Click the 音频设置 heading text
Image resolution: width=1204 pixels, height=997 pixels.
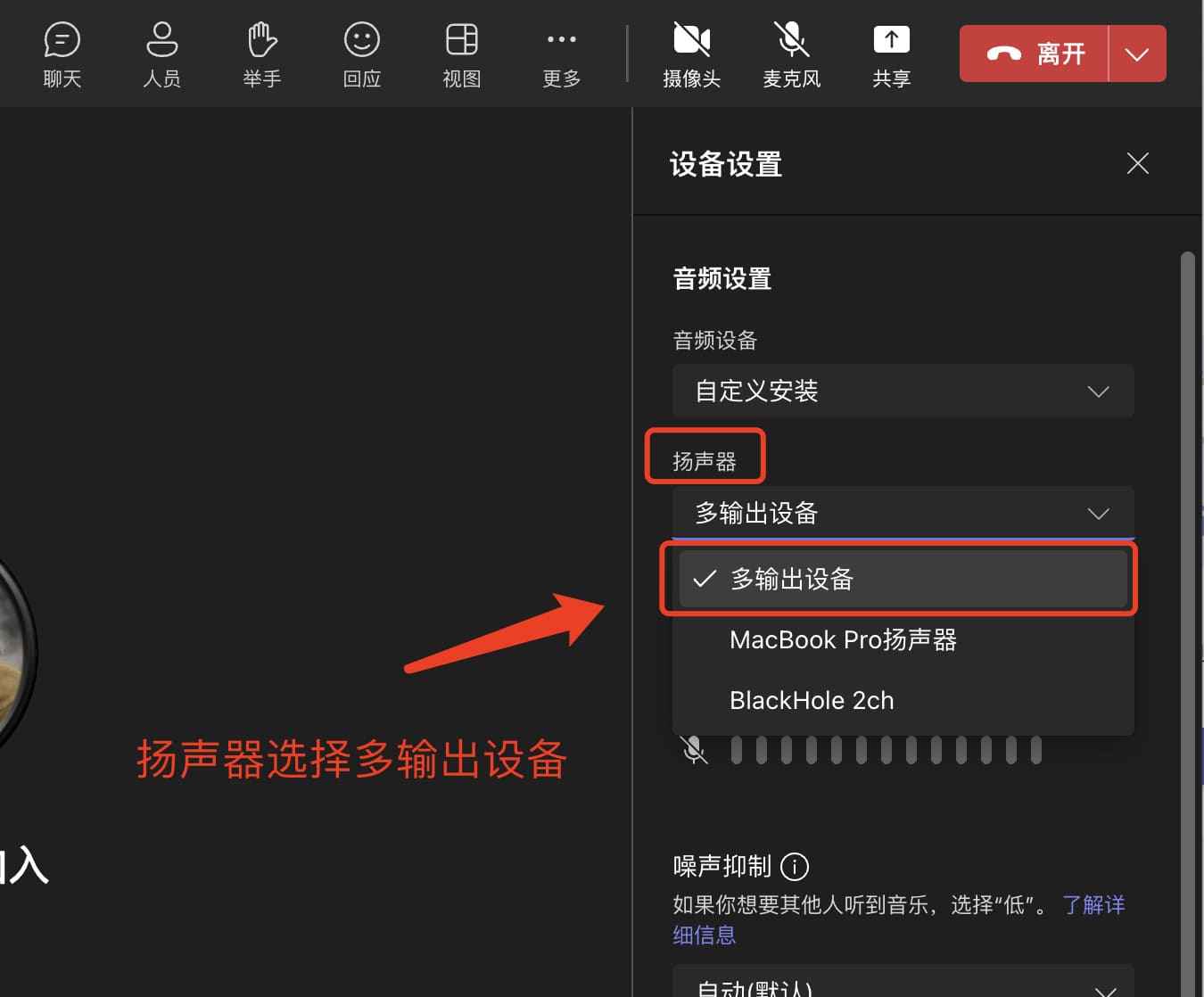[722, 279]
